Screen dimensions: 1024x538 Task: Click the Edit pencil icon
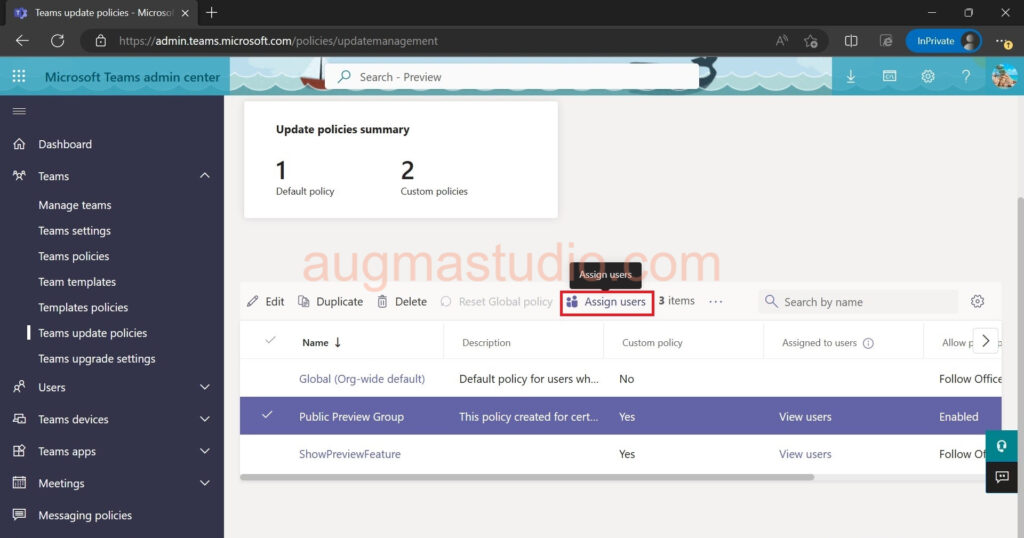tap(253, 302)
